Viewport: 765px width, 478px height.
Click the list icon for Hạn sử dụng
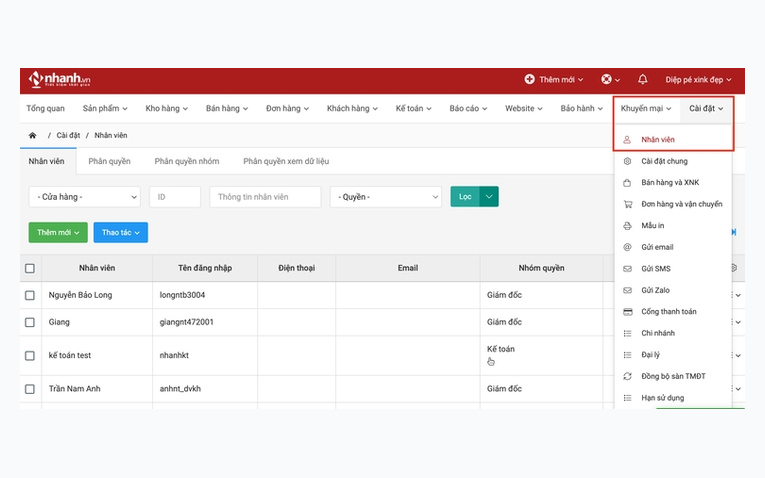[627, 398]
